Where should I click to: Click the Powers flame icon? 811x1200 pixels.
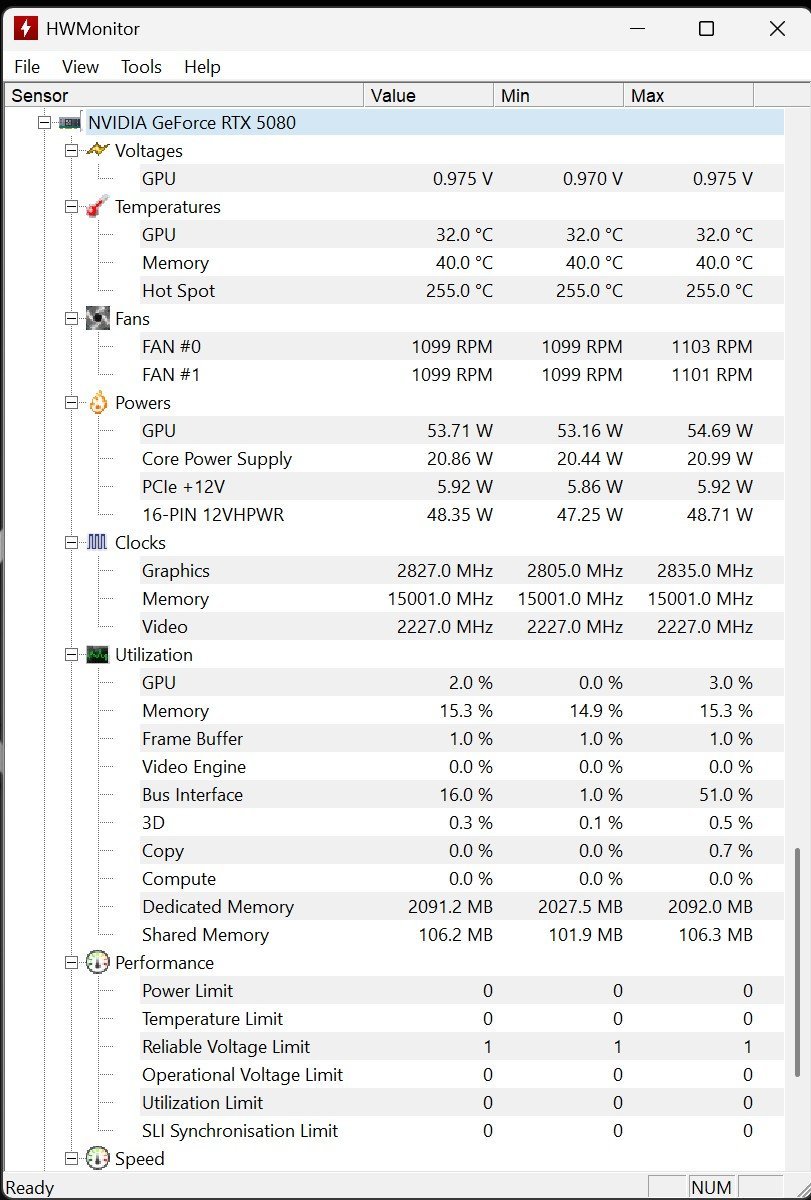click(97, 403)
